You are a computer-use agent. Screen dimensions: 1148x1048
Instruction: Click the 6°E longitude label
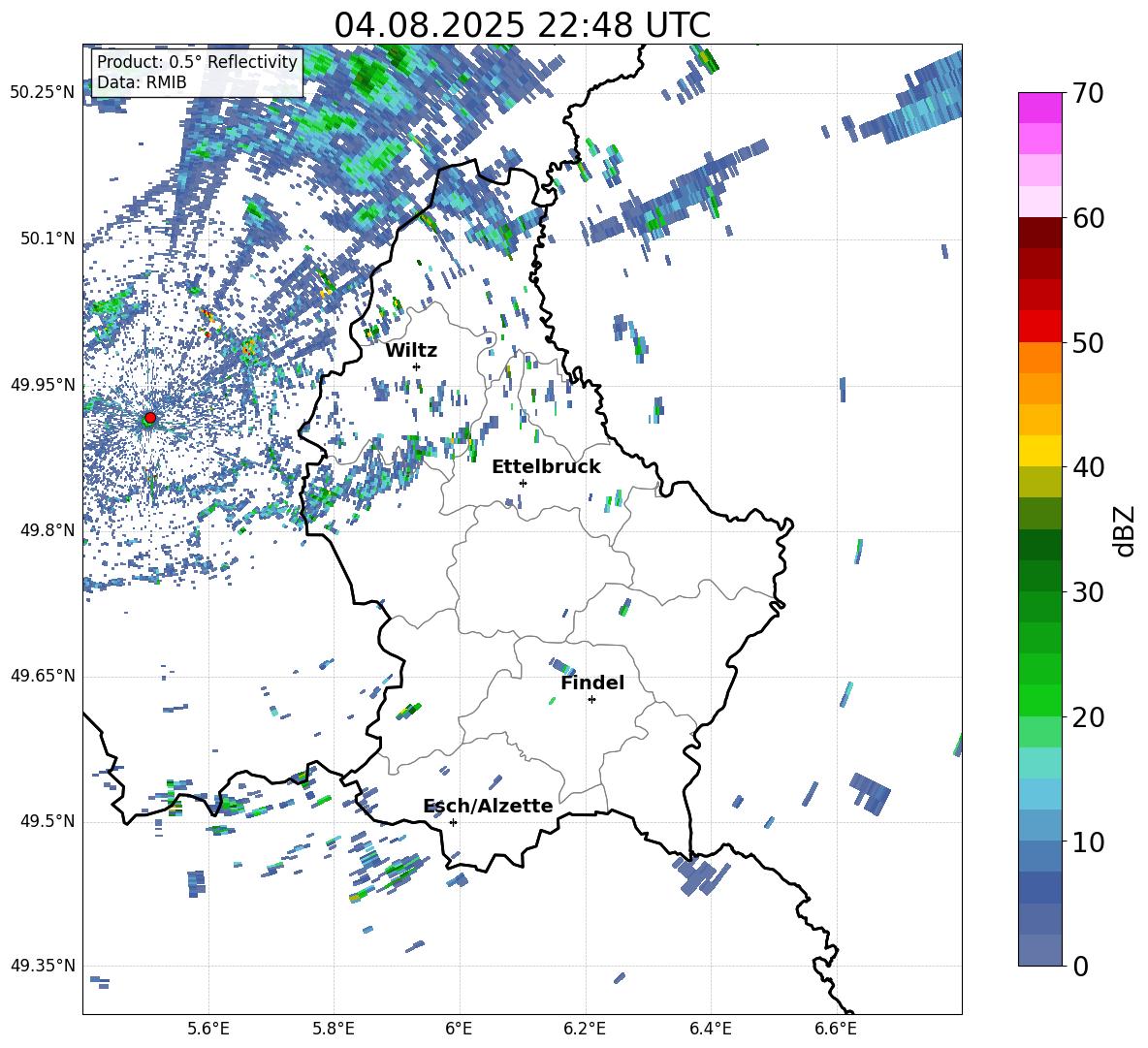pyautogui.click(x=459, y=1029)
